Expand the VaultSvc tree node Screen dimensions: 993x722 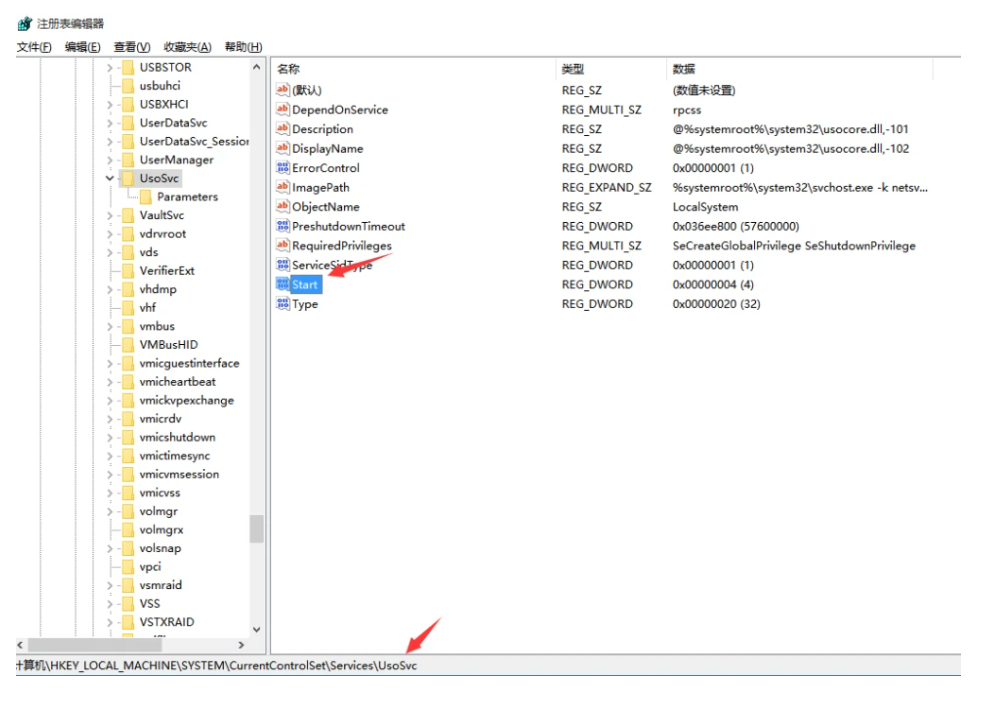[x=110, y=215]
